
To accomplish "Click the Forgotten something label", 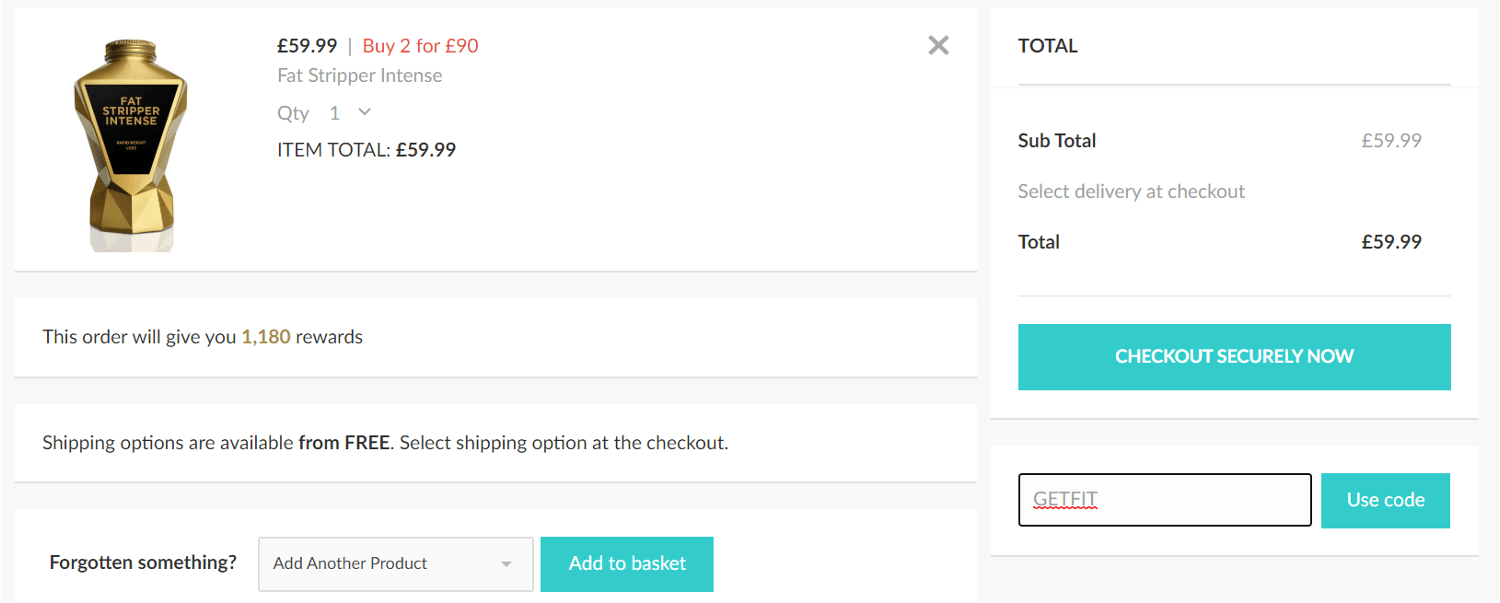I will [x=143, y=562].
